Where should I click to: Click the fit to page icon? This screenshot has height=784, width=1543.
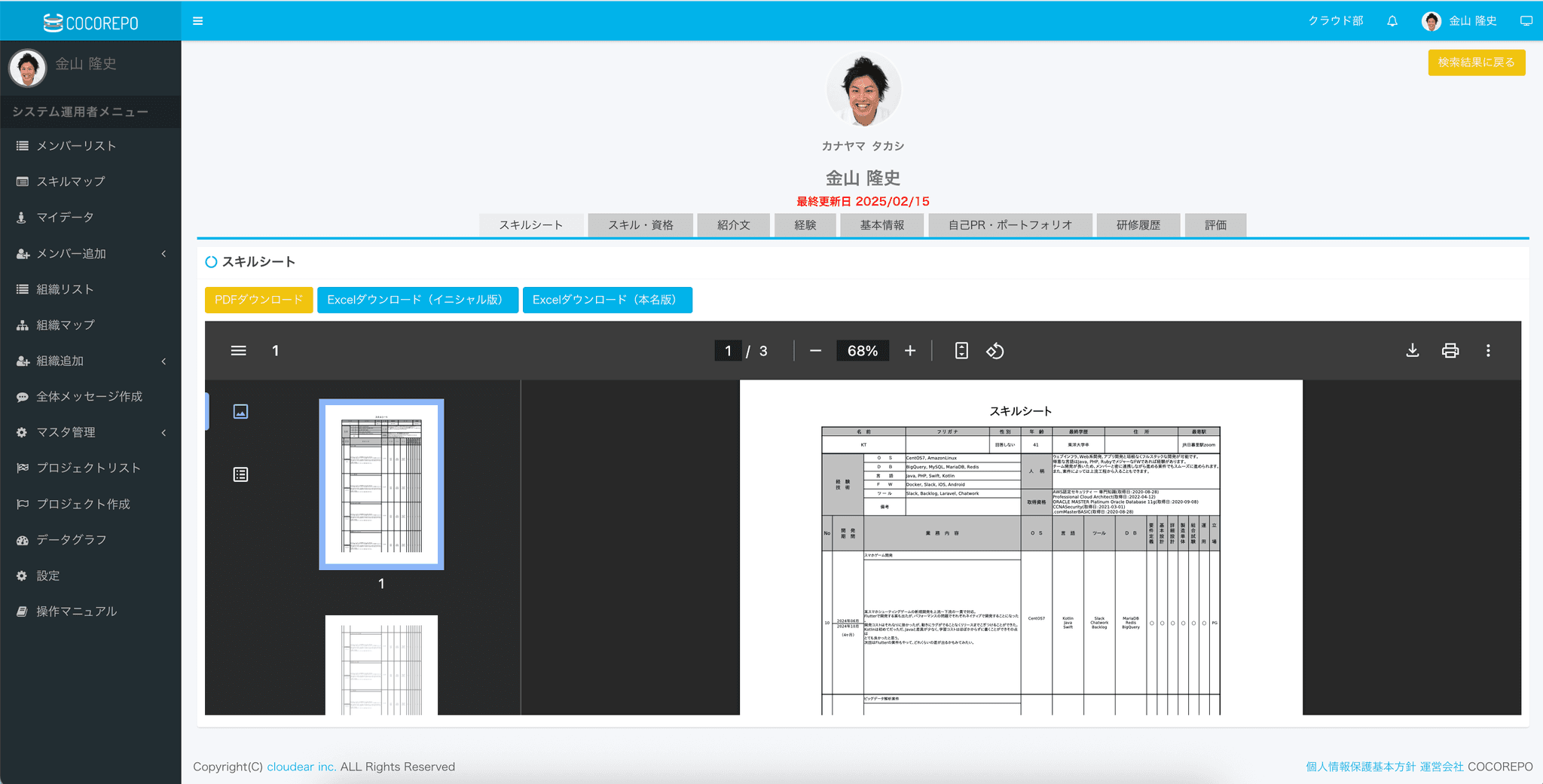(961, 351)
